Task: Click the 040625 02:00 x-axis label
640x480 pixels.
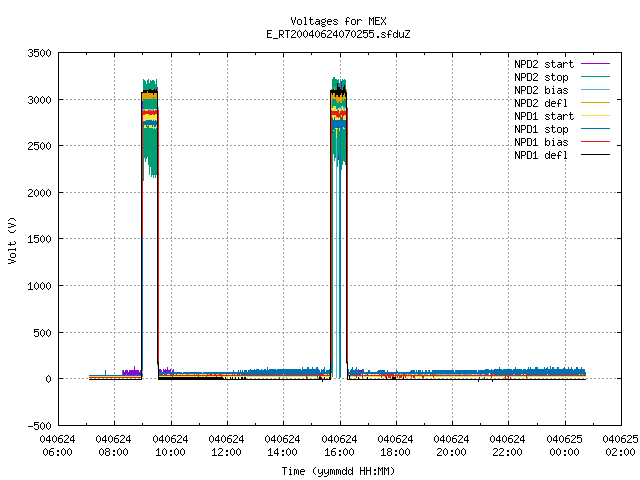Action: point(620,446)
